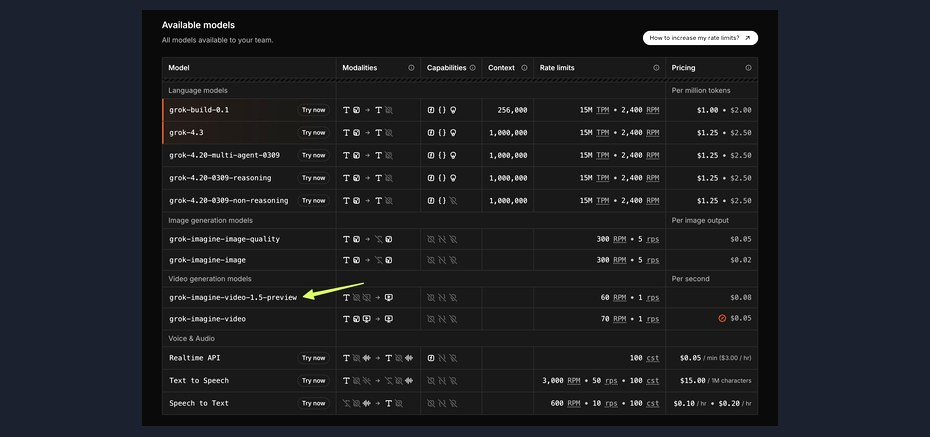Click disabled reasoning icon for grok-4.20-0309-non-reasoning
Screen dimensions: 930x437
coord(453,200)
